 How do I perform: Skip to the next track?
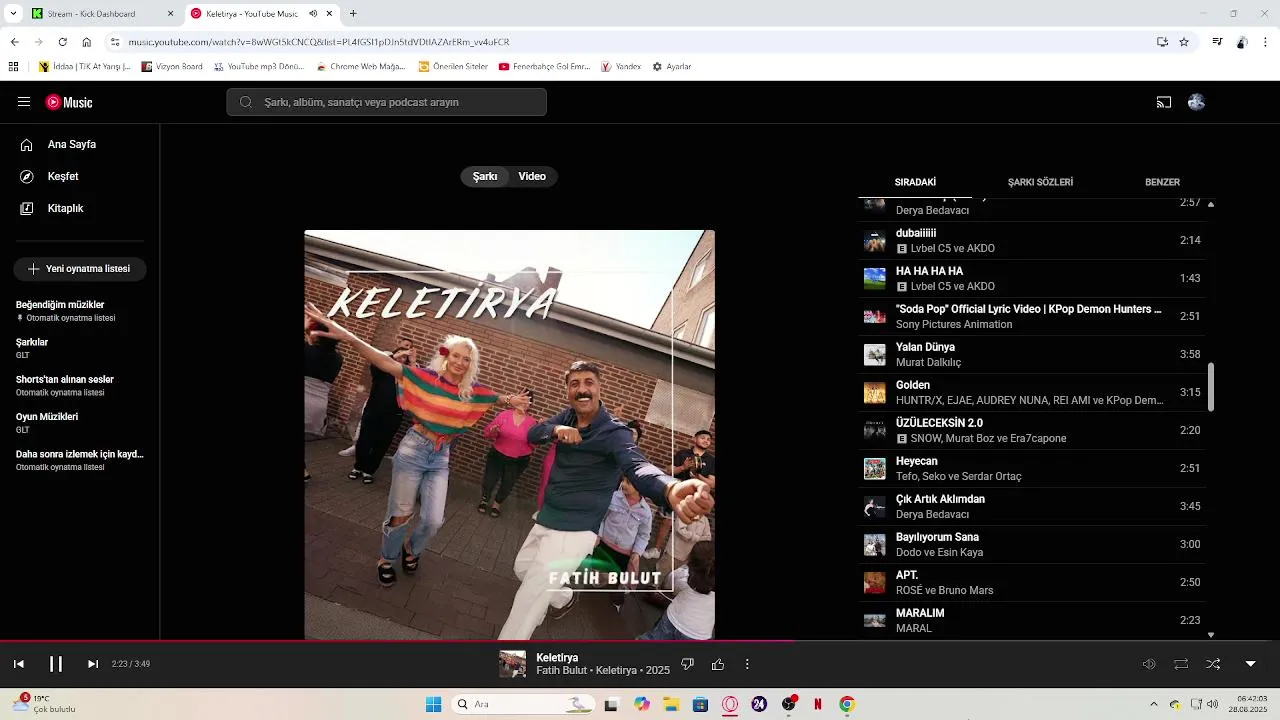click(93, 664)
